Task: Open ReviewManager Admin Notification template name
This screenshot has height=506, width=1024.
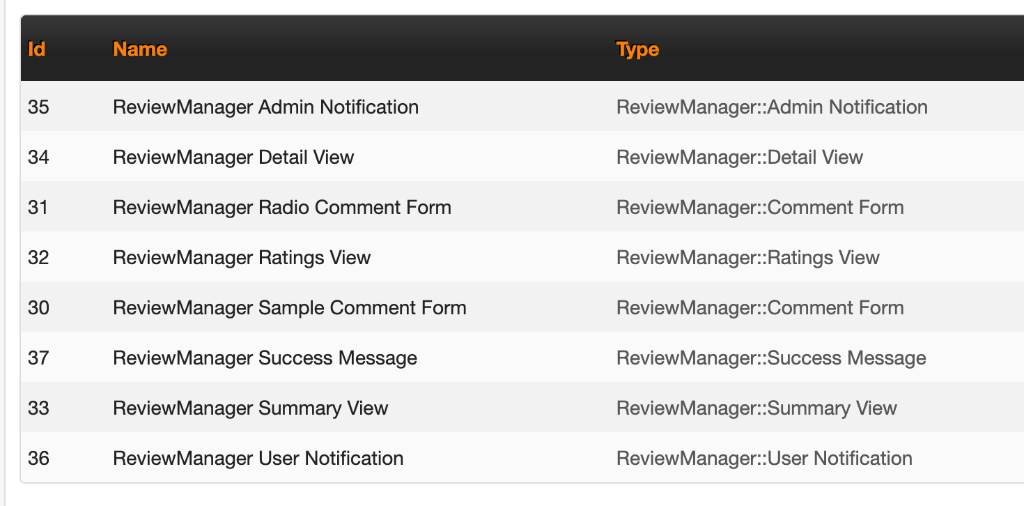Action: tap(265, 107)
